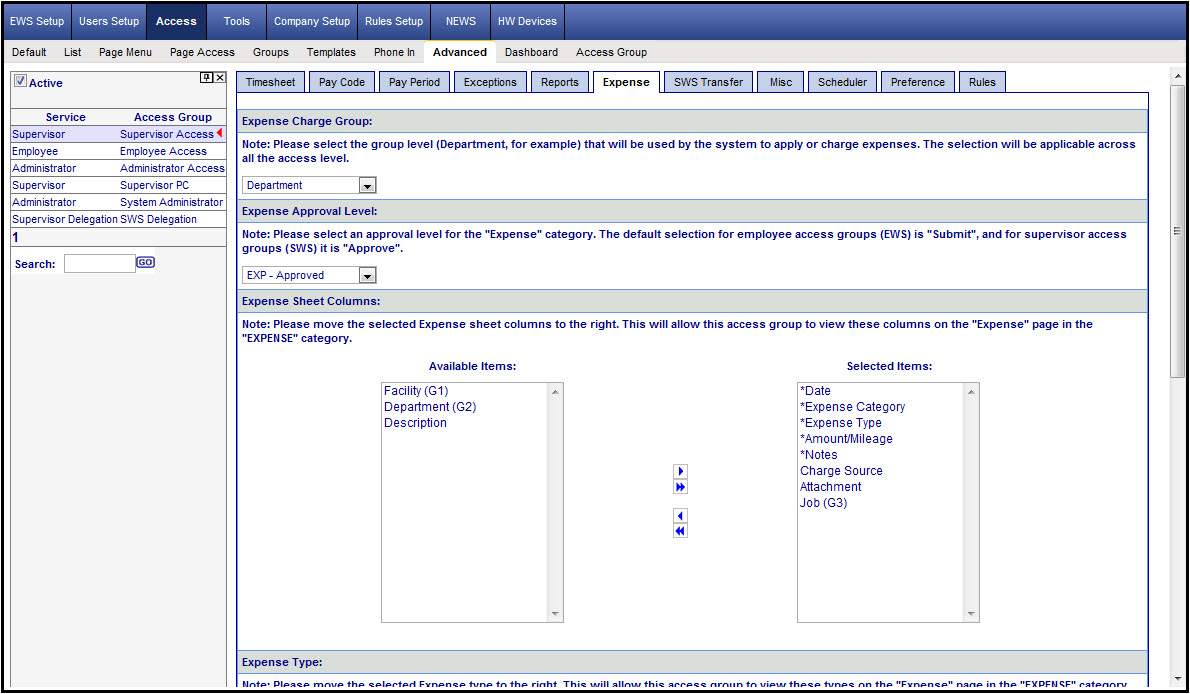The width and height of the screenshot is (1190, 694).
Task: Open the Page Access submenu item
Action: point(202,52)
